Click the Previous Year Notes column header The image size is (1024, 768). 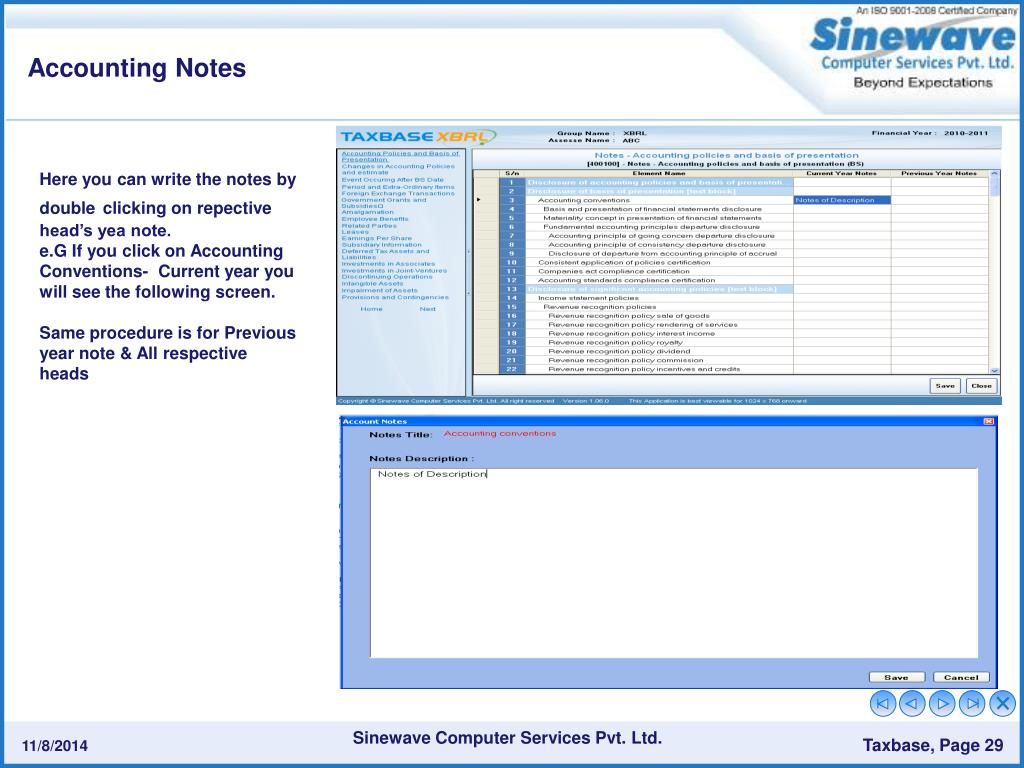(x=939, y=173)
